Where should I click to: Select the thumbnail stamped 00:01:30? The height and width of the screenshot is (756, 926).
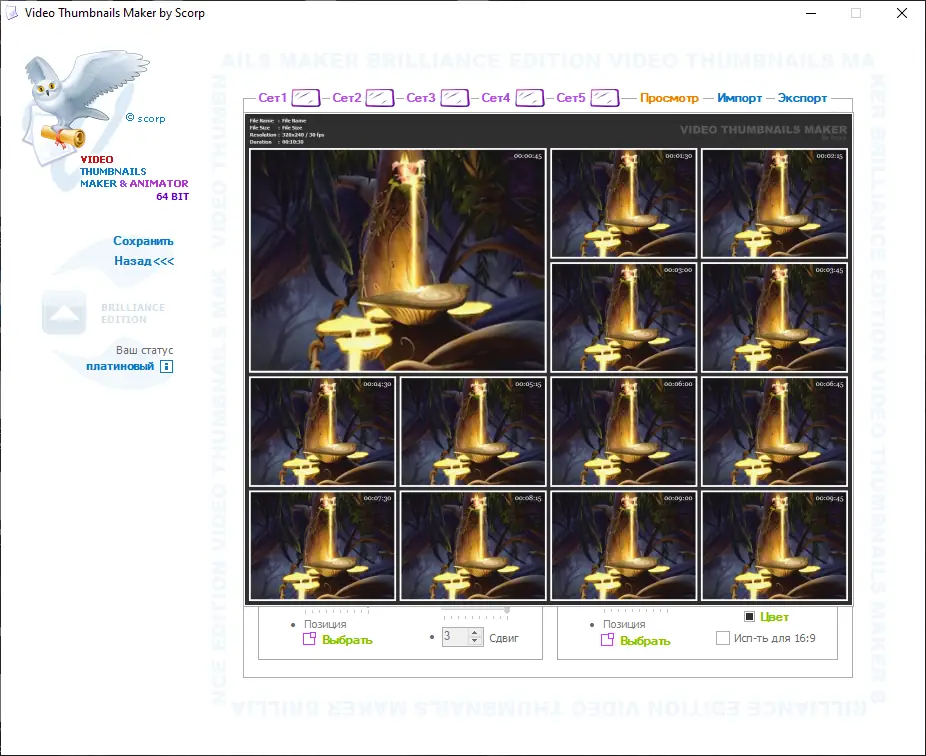click(x=624, y=203)
